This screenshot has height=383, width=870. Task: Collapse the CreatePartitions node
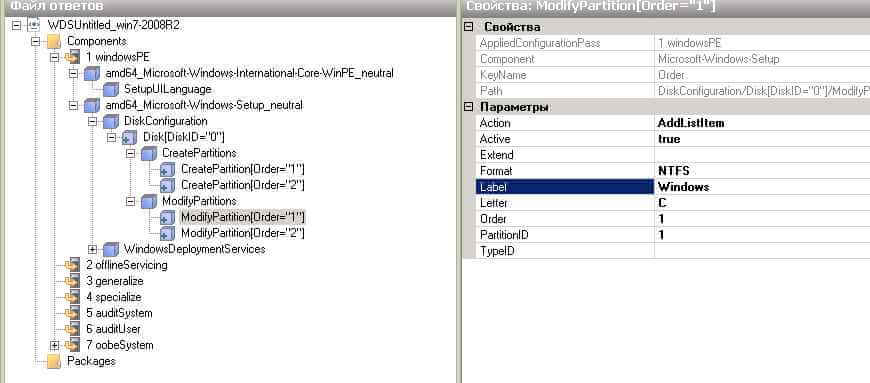(130, 153)
